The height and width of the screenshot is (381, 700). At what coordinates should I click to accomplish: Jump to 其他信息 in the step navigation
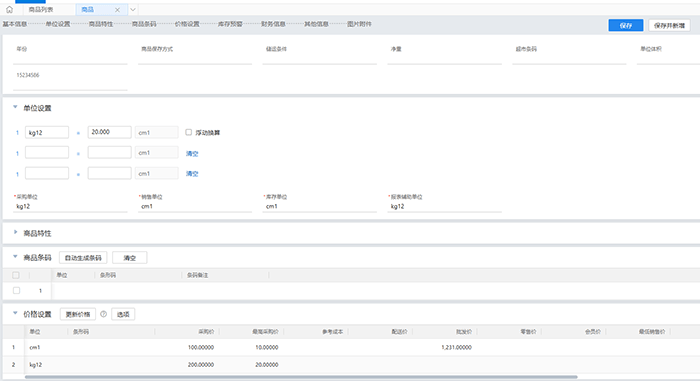317,24
